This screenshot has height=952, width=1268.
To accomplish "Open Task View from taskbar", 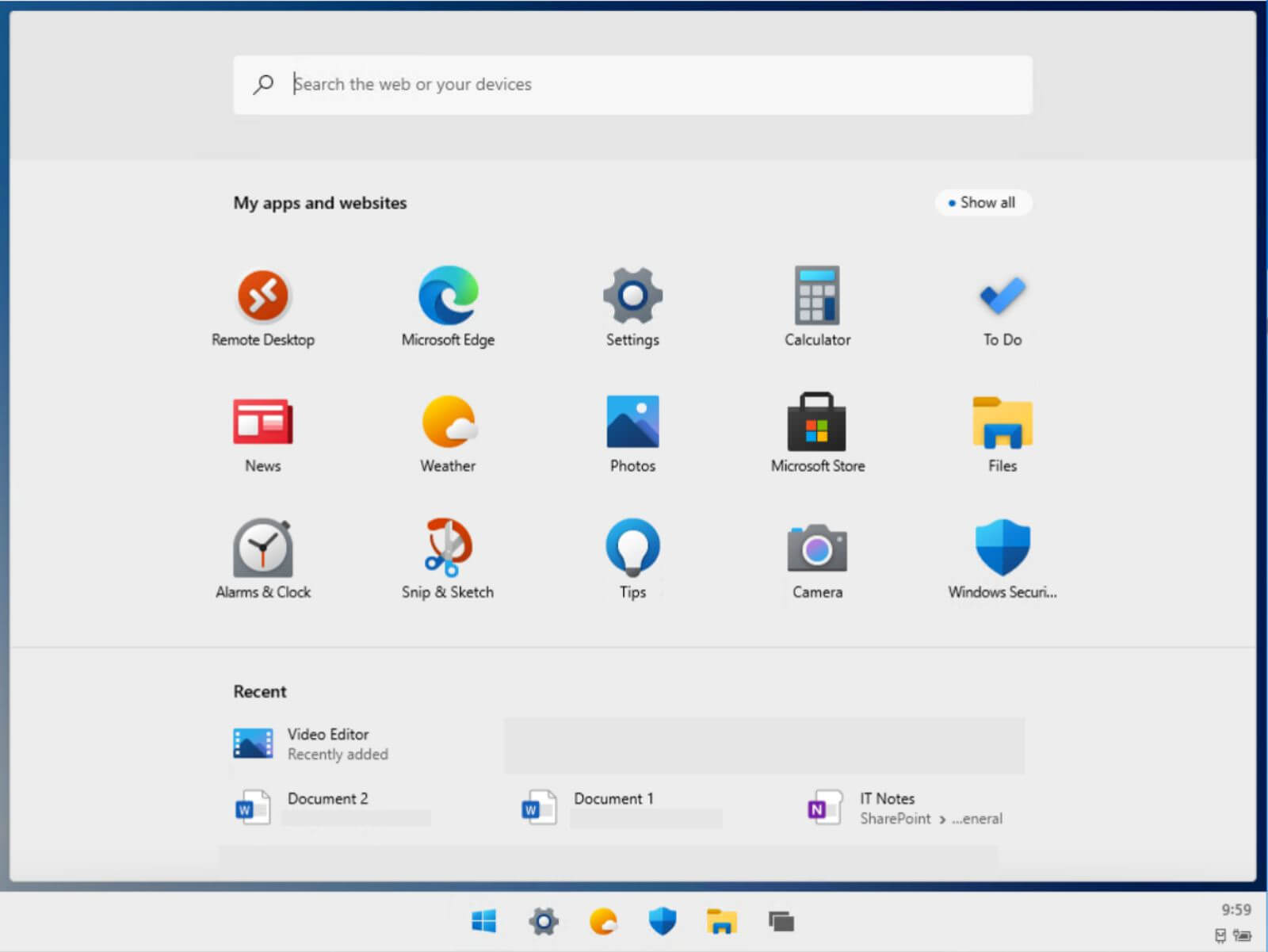I will 781,921.
